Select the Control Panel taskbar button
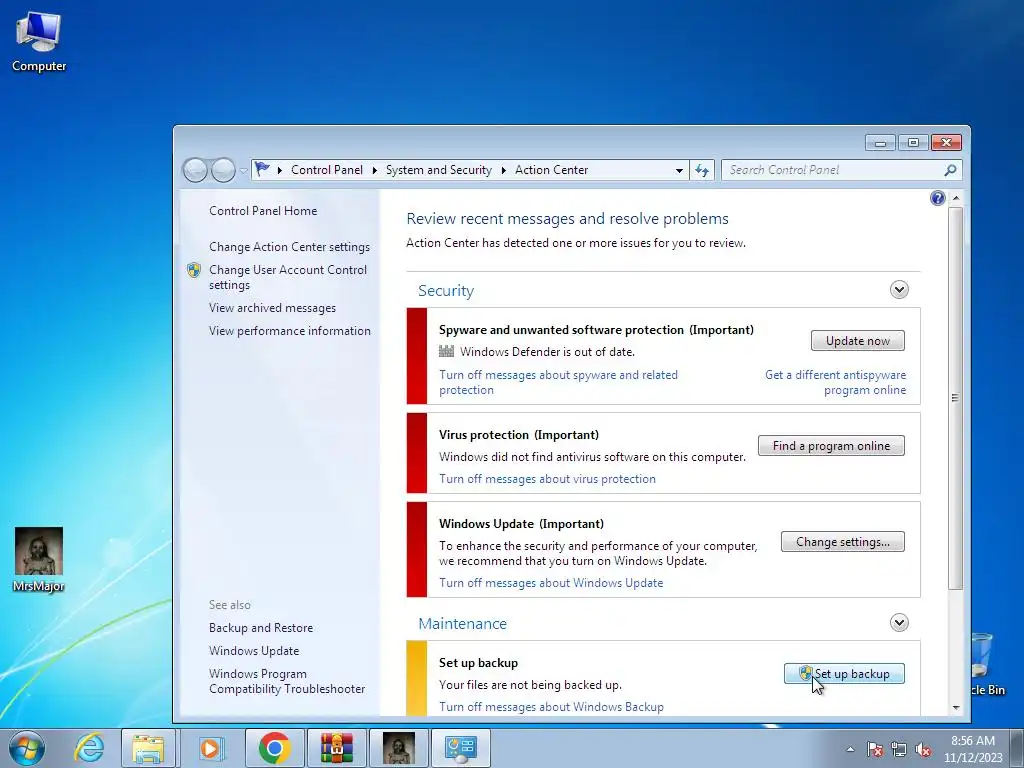 point(460,748)
